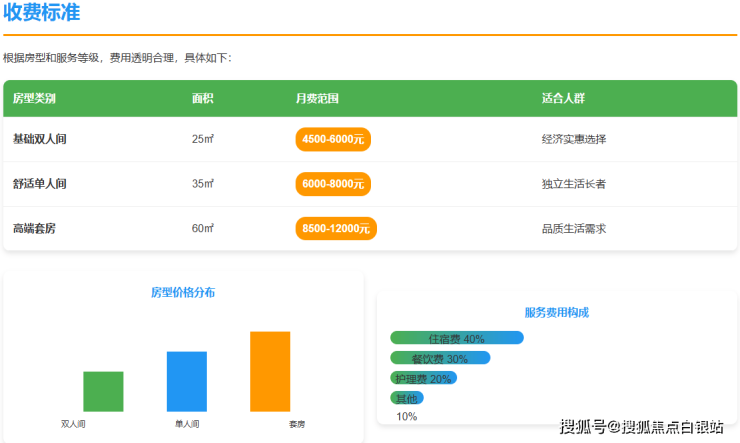Click the 房型价格分布 chart title
Viewport: 740px width, 443px height.
pos(183,293)
